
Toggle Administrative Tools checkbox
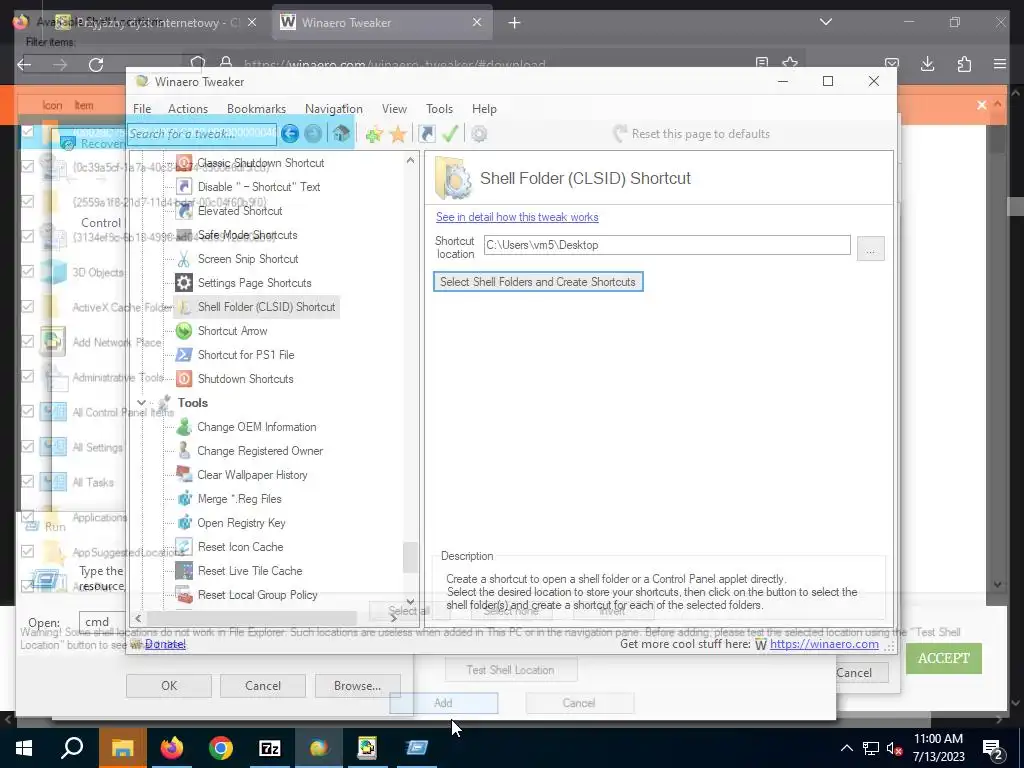pyautogui.click(x=27, y=377)
